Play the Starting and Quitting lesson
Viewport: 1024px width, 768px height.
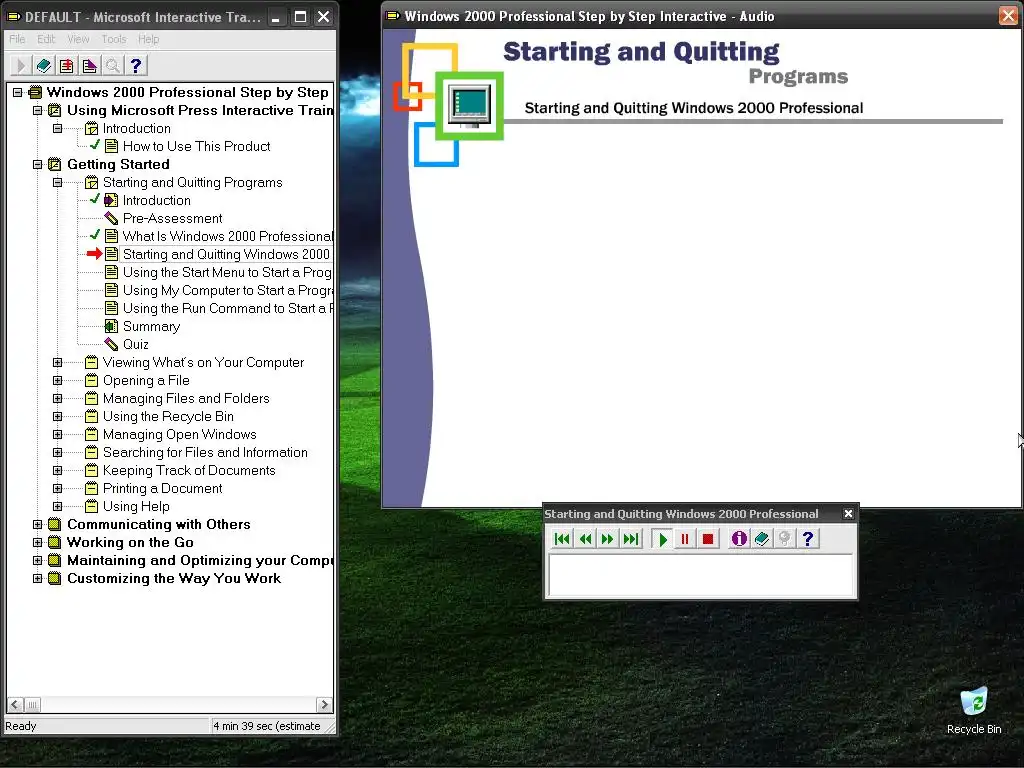click(663, 539)
